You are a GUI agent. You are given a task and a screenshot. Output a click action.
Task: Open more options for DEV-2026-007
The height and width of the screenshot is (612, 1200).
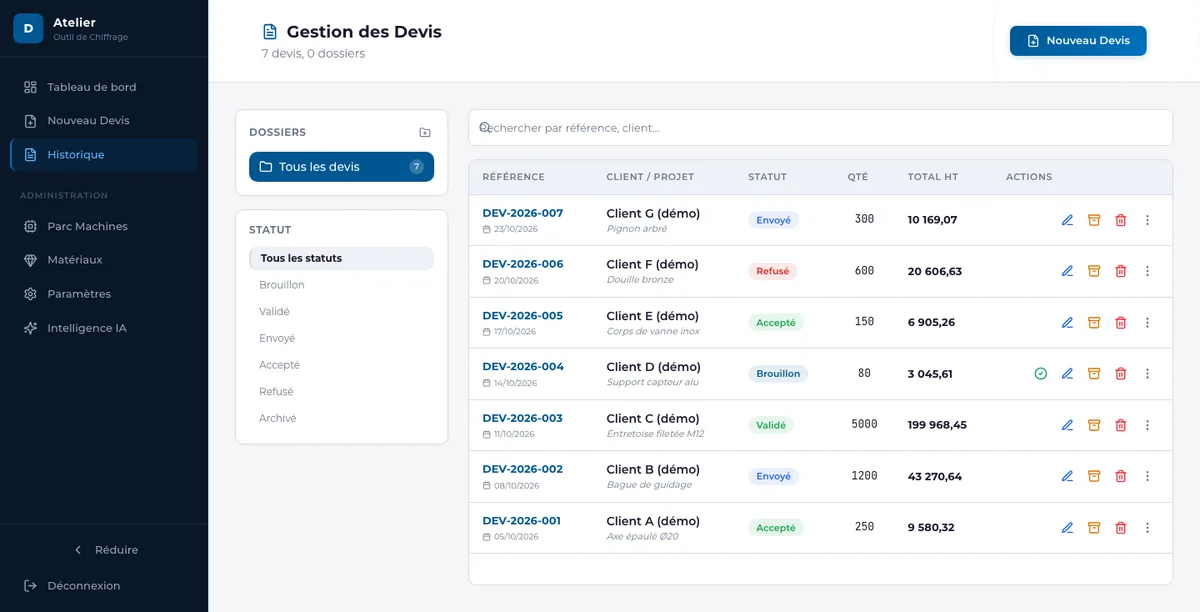[1147, 220]
